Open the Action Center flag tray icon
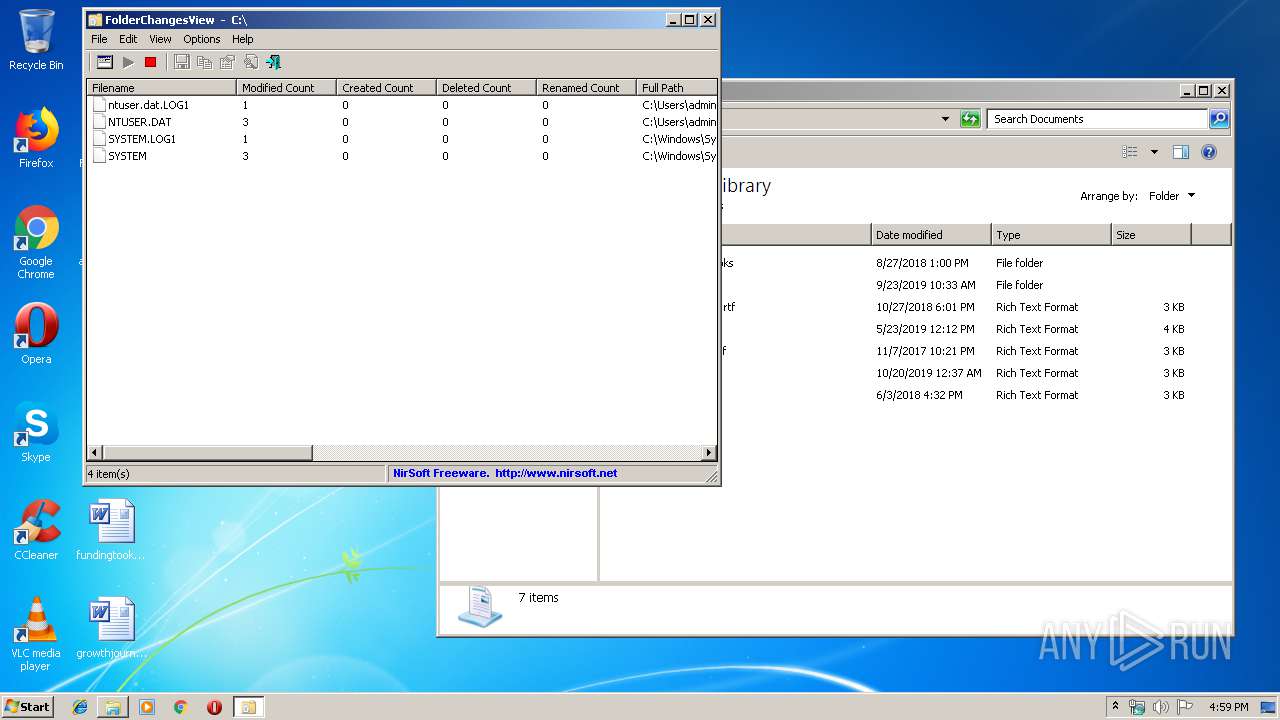This screenshot has height=720, width=1280. (1185, 707)
